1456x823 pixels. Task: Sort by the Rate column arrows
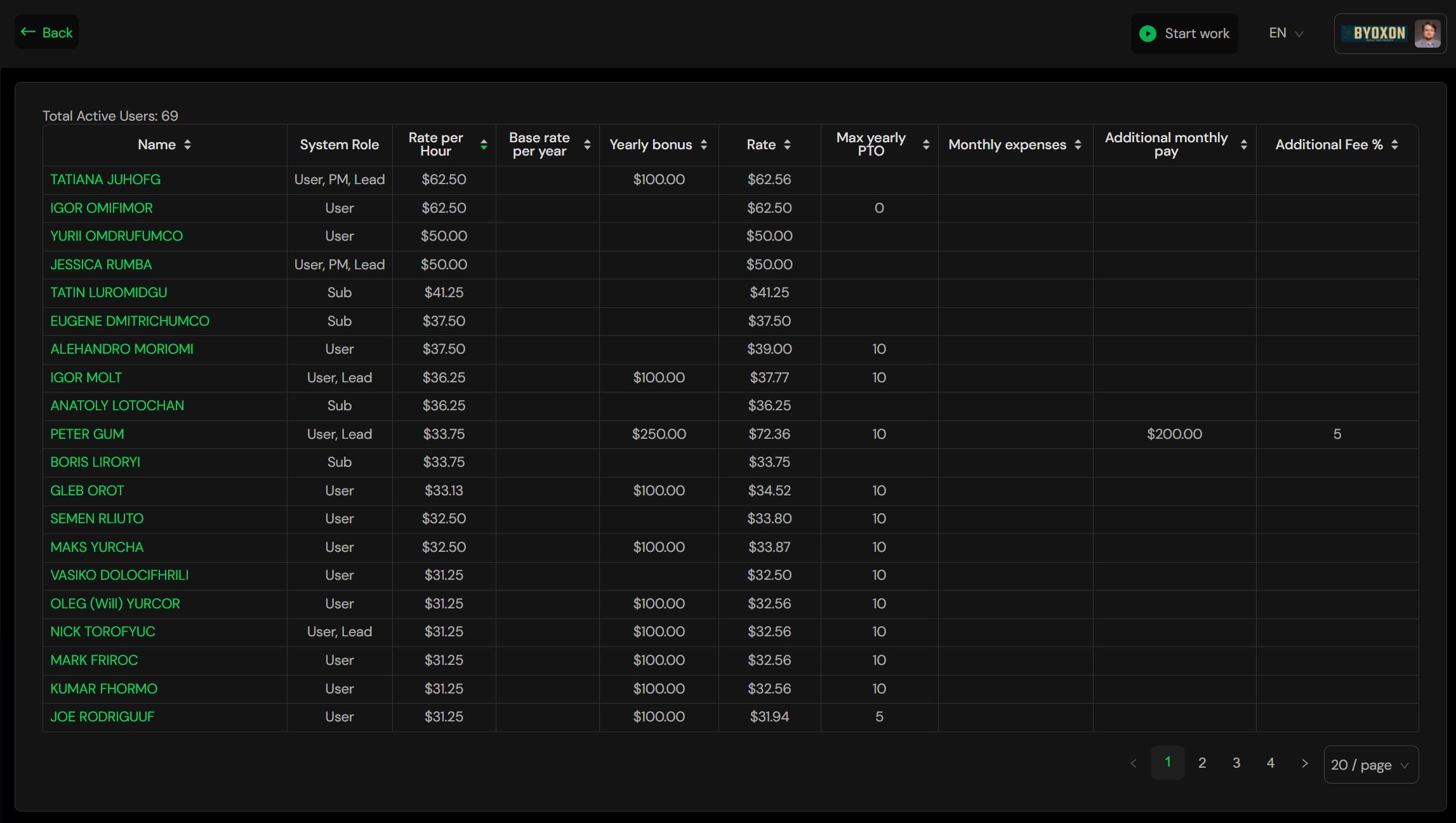pos(787,145)
